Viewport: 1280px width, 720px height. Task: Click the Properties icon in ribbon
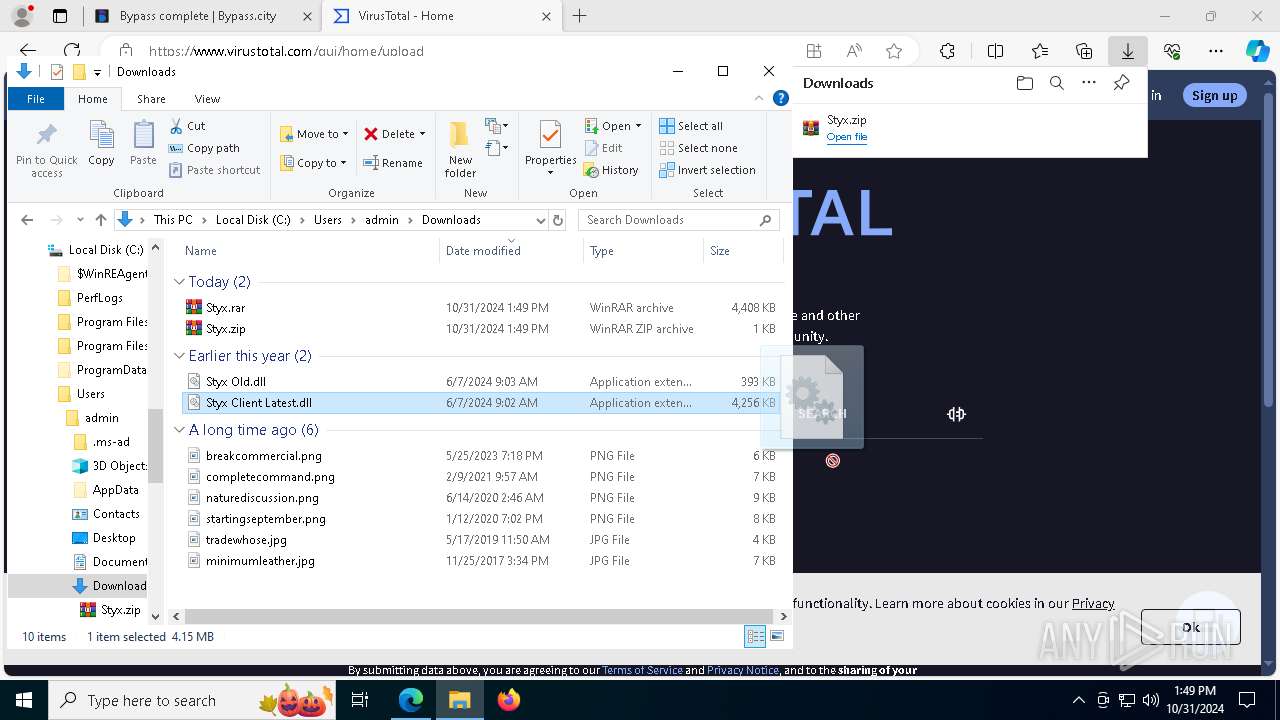point(550,136)
